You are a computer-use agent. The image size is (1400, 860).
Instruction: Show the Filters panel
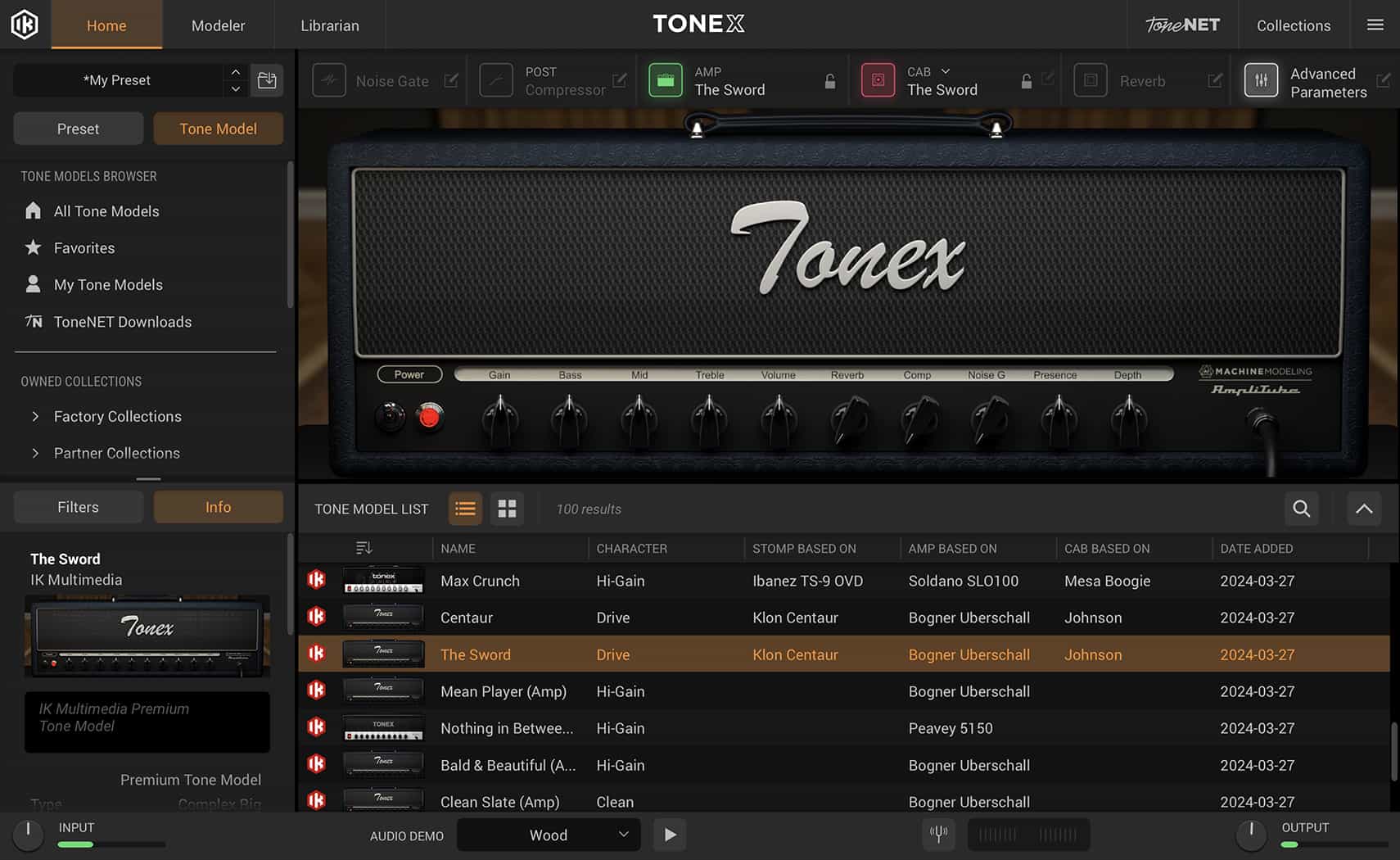coord(79,507)
